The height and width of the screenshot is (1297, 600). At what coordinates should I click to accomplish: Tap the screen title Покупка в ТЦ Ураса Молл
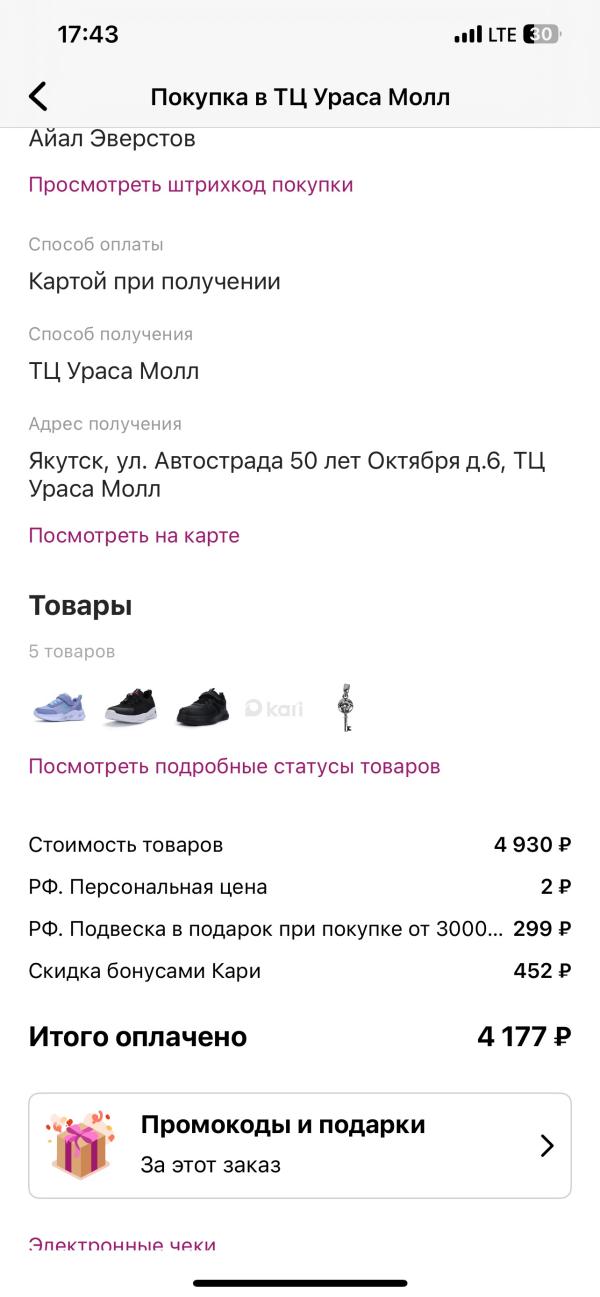coord(300,97)
